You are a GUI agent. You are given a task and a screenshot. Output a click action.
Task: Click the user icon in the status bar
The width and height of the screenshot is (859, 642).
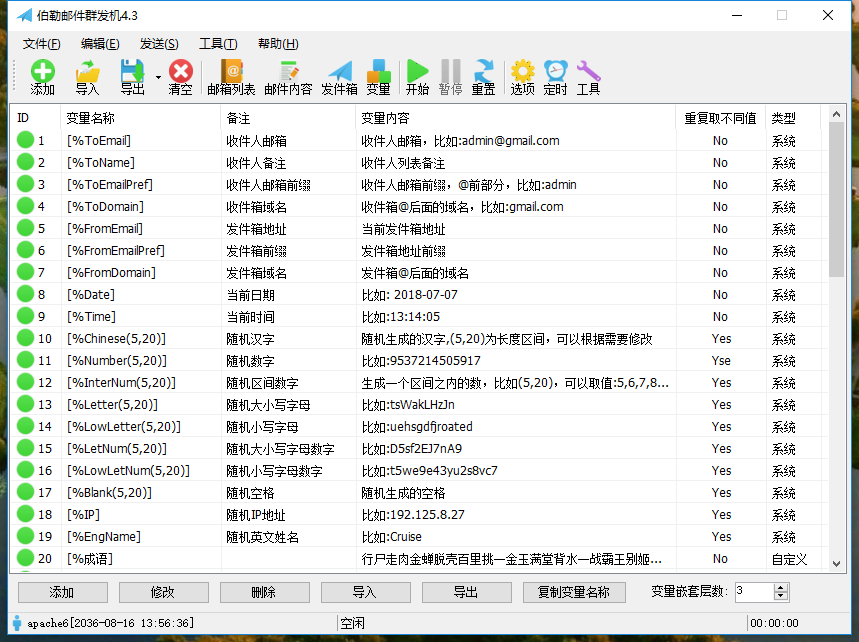coord(17,623)
